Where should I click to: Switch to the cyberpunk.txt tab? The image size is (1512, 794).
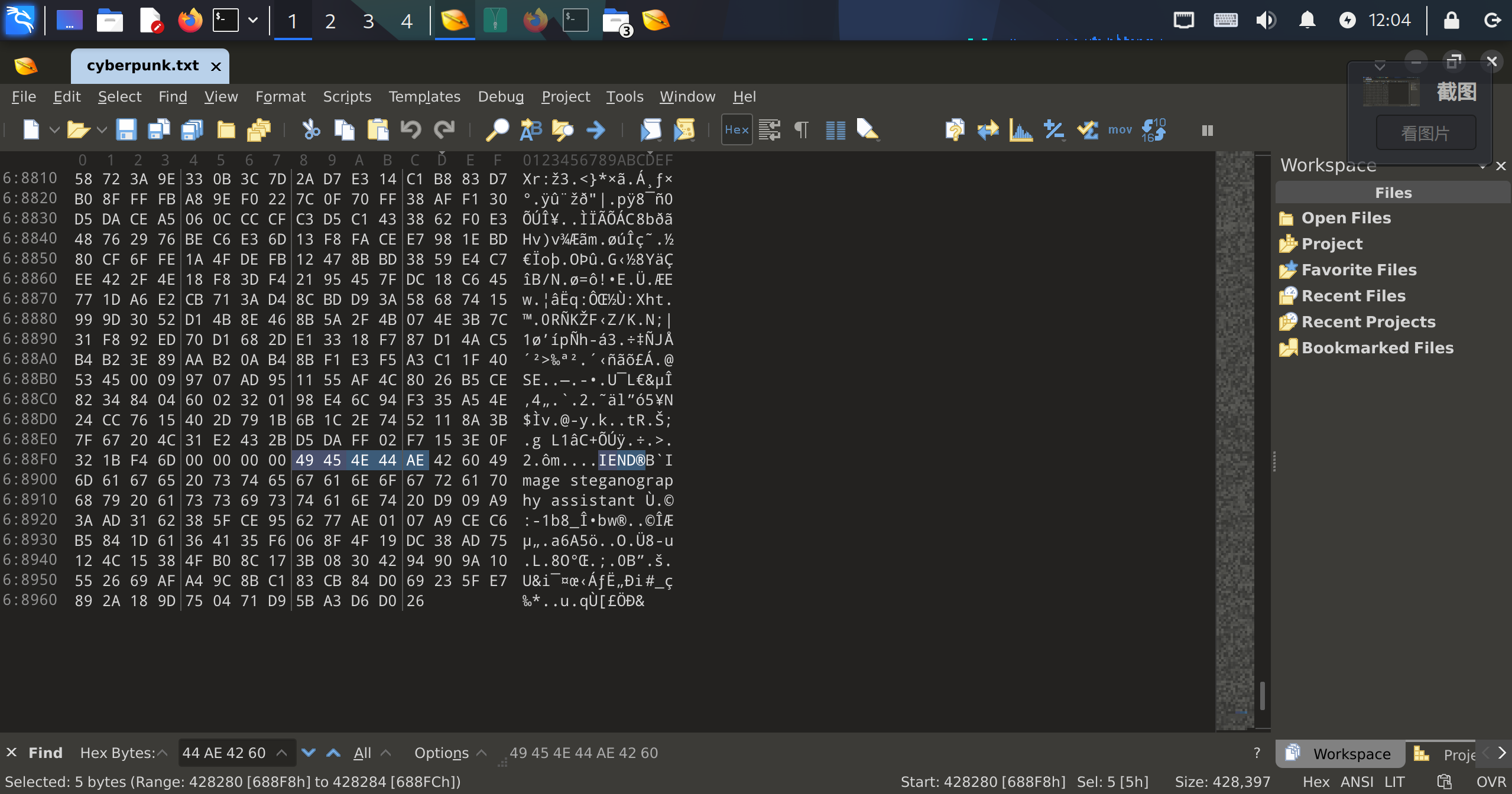click(x=142, y=66)
